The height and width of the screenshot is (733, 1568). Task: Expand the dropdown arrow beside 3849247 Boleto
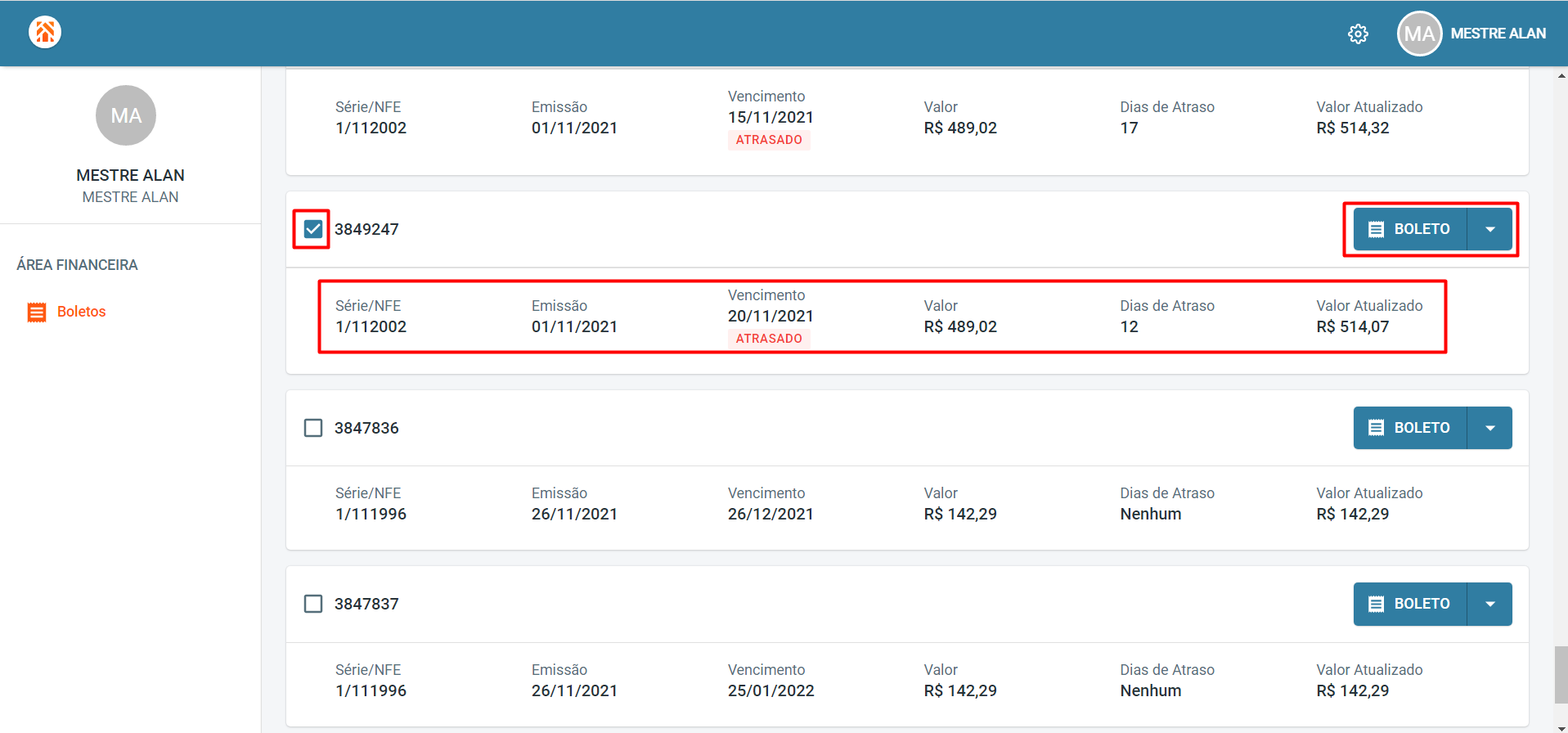[x=1490, y=229]
